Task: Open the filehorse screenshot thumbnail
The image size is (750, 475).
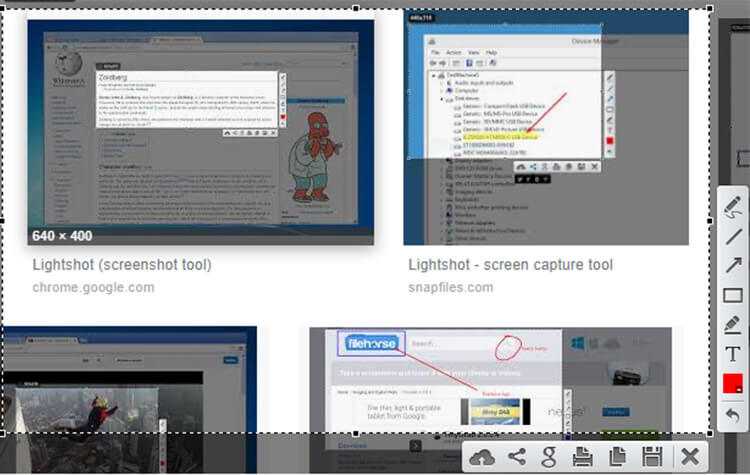Action: [x=491, y=400]
